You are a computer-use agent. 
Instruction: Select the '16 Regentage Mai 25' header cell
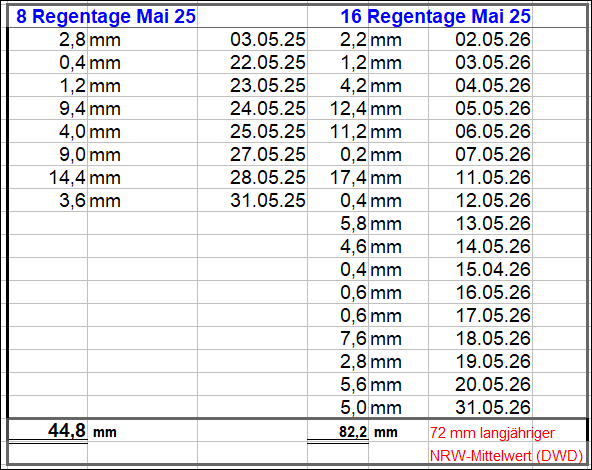pyautogui.click(x=435, y=16)
